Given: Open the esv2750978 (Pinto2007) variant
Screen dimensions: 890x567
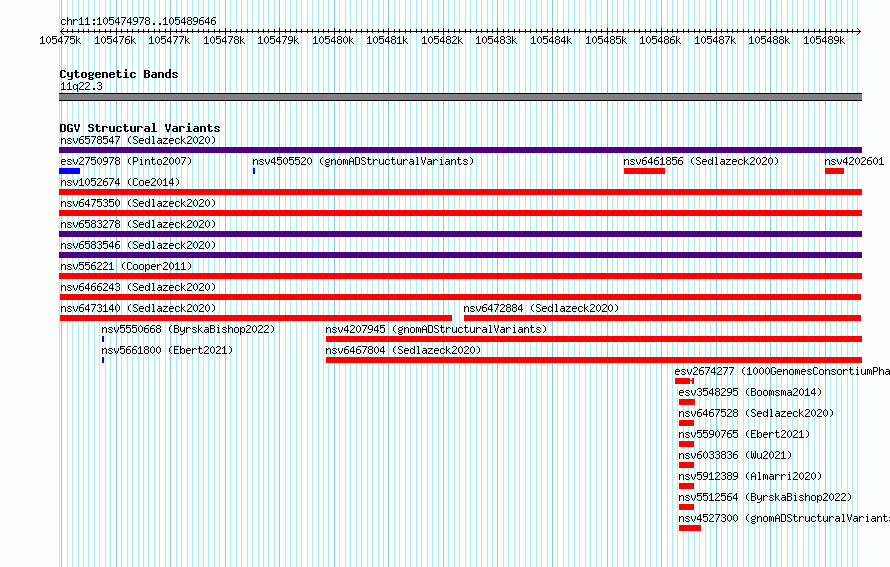Looking at the screenshot, I should point(126,161).
